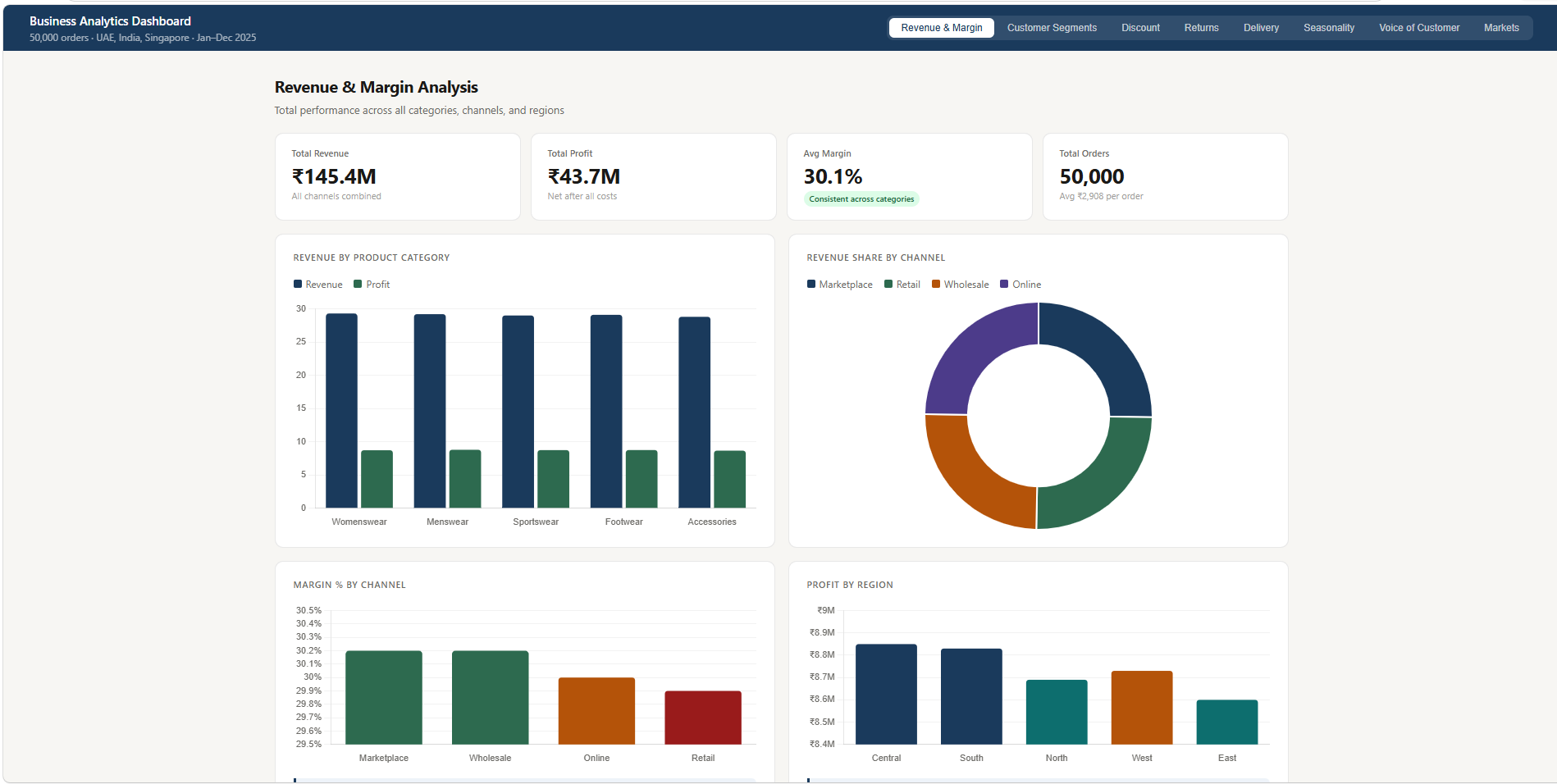Screen dimensions: 1557x784
Task: Click the Menswear profit bar
Action: pos(465,479)
